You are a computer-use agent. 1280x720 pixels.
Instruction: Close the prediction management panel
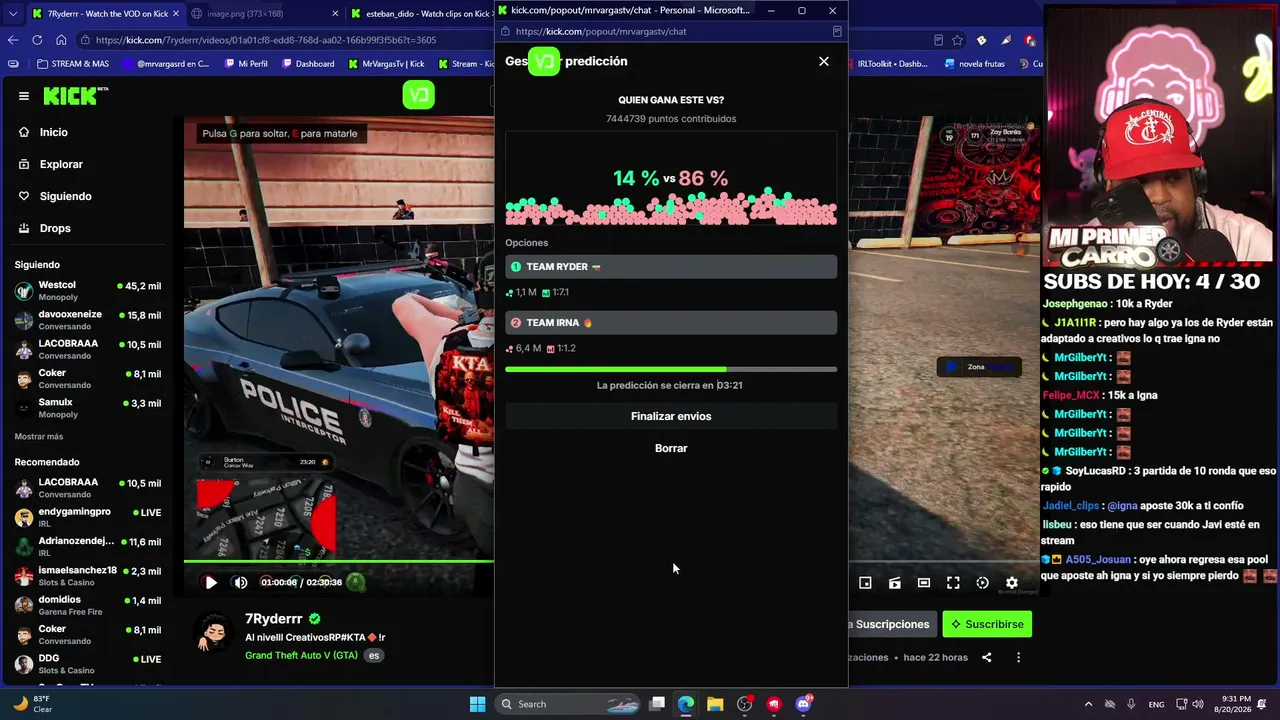pyautogui.click(x=824, y=61)
